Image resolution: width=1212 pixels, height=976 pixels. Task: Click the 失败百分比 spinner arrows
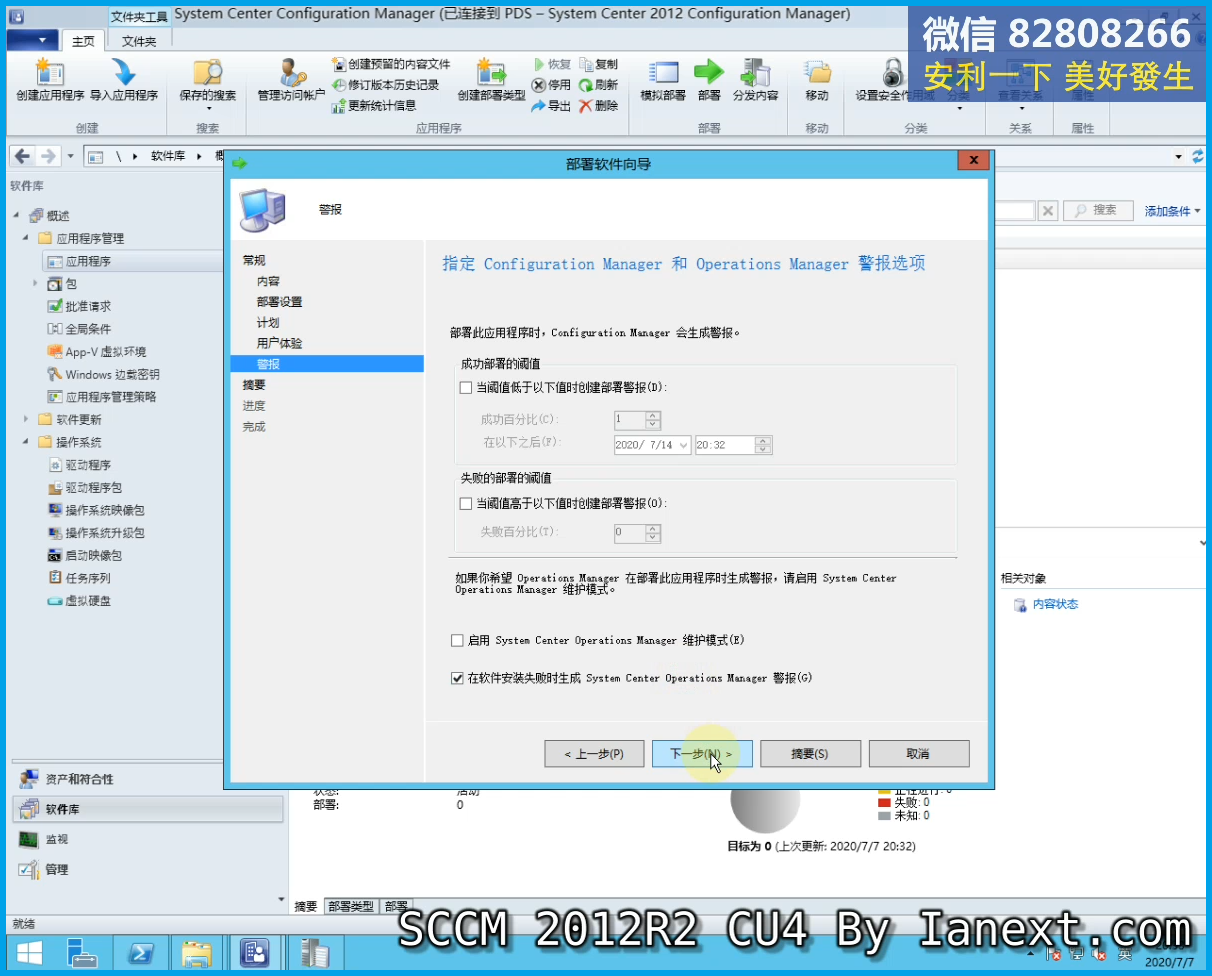[653, 533]
